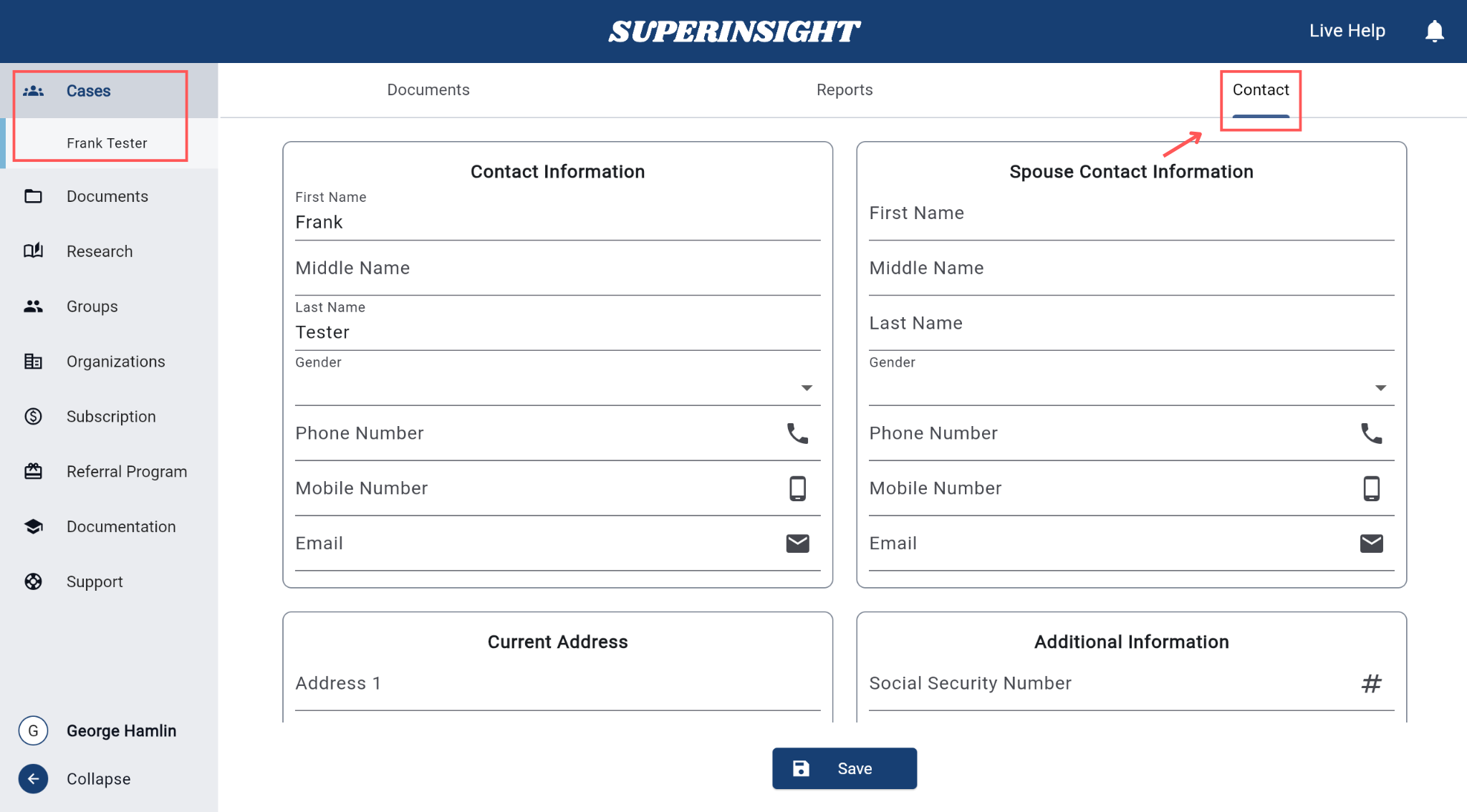This screenshot has width=1467, height=812.
Task: Click the Documentation graduation cap icon
Action: (x=33, y=527)
